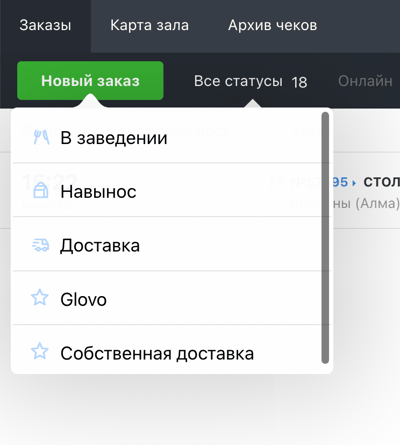Click the fork and knife icon
Image resolution: width=400 pixels, height=445 pixels.
click(41, 137)
